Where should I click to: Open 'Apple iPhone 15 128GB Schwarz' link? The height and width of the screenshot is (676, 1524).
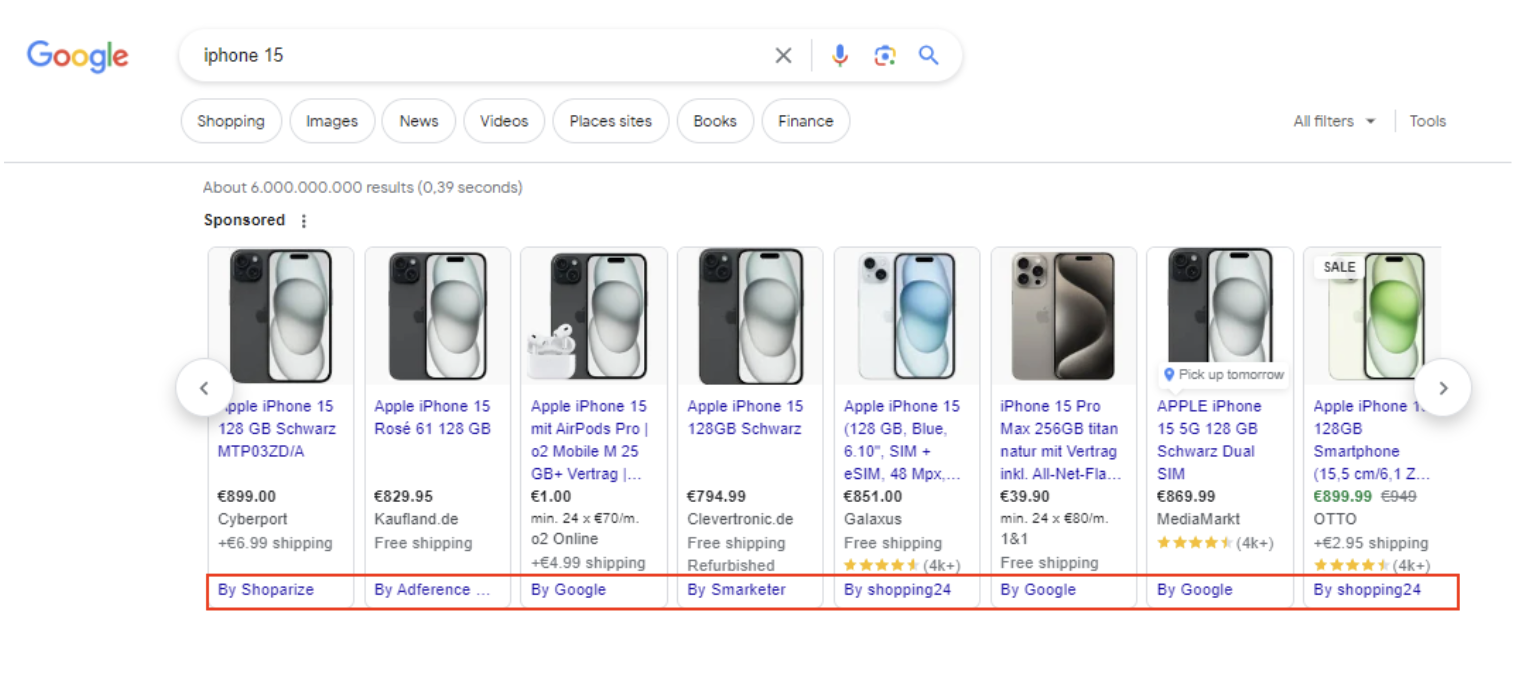click(746, 418)
